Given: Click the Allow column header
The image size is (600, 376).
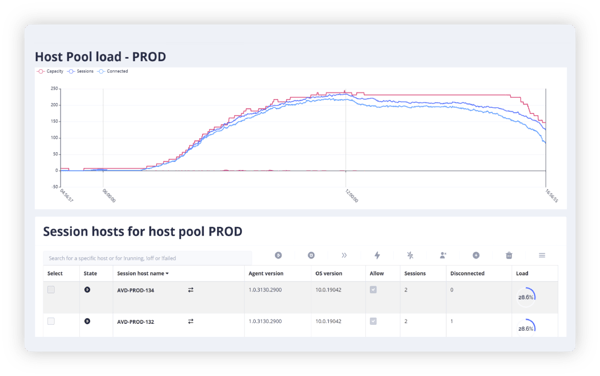Looking at the screenshot, I should [377, 273].
